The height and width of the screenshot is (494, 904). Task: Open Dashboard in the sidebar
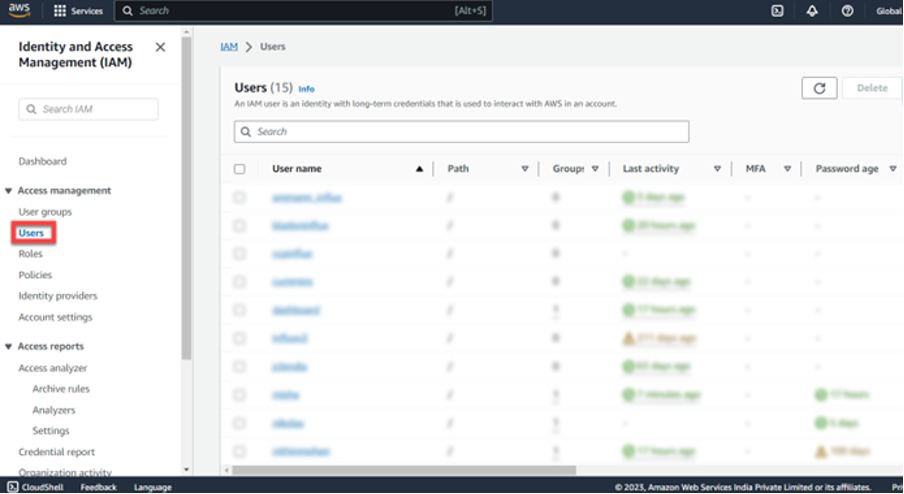pos(43,161)
